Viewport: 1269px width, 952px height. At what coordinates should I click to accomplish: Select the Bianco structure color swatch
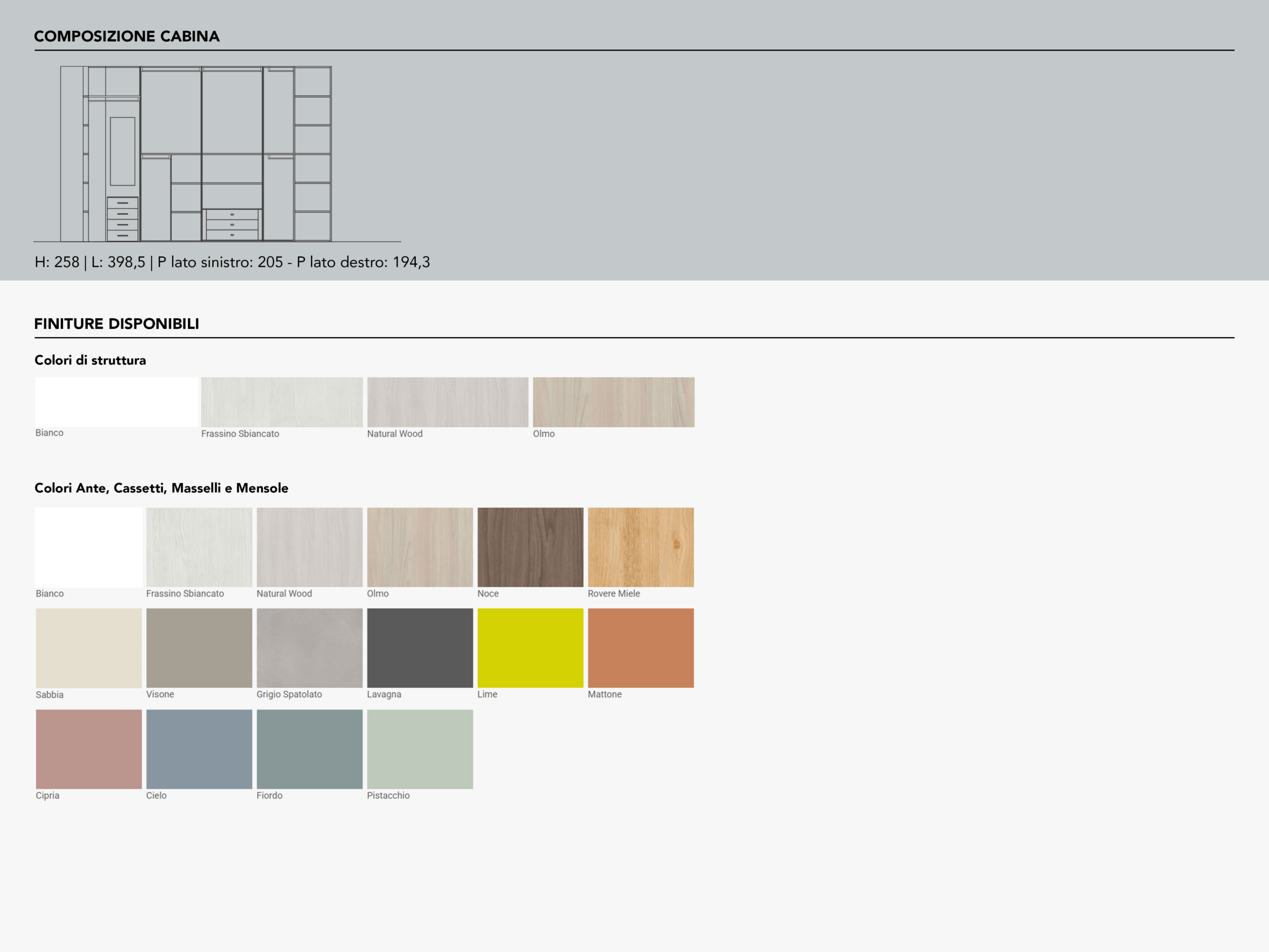116,402
